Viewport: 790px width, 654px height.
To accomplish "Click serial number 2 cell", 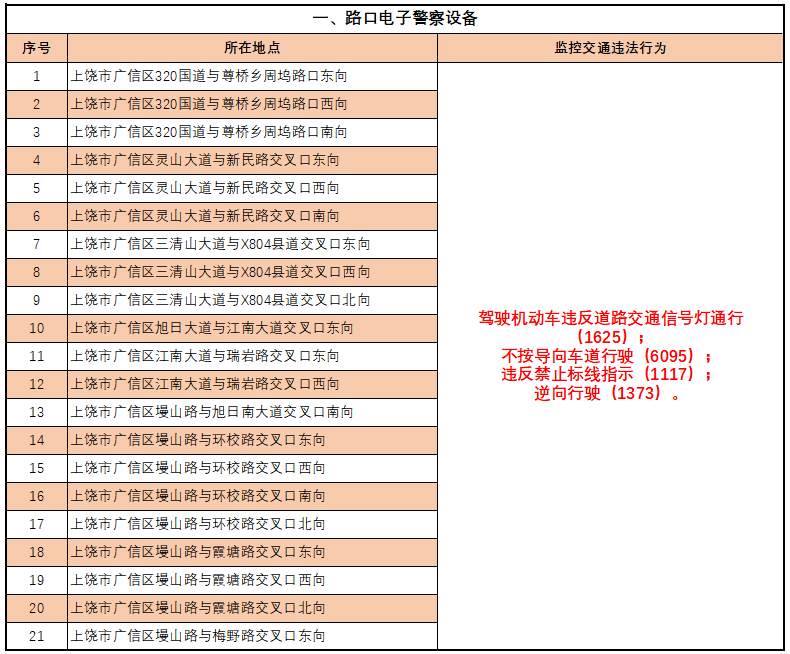I will click(x=36, y=104).
